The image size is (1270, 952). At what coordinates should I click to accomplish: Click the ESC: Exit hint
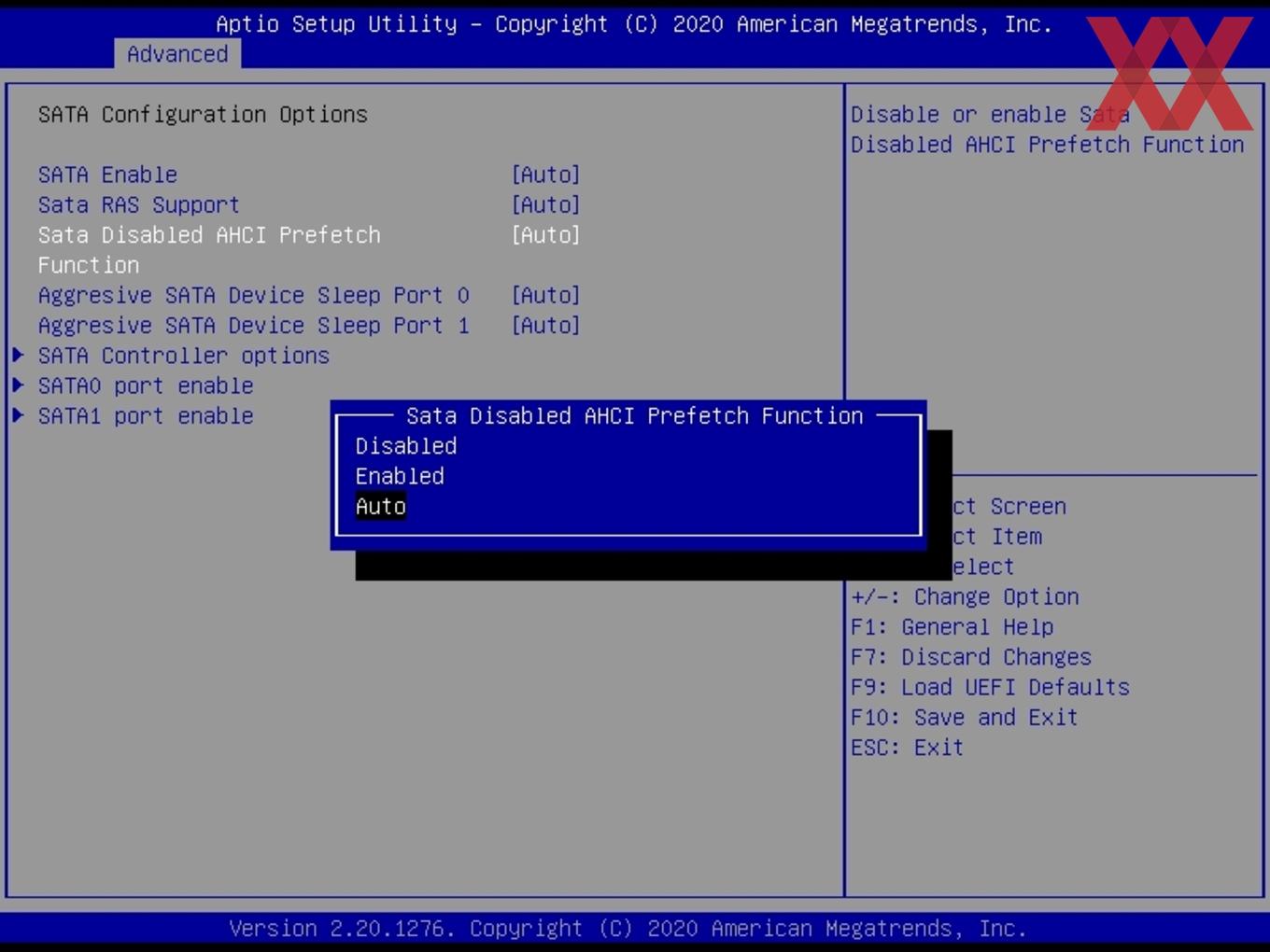907,748
